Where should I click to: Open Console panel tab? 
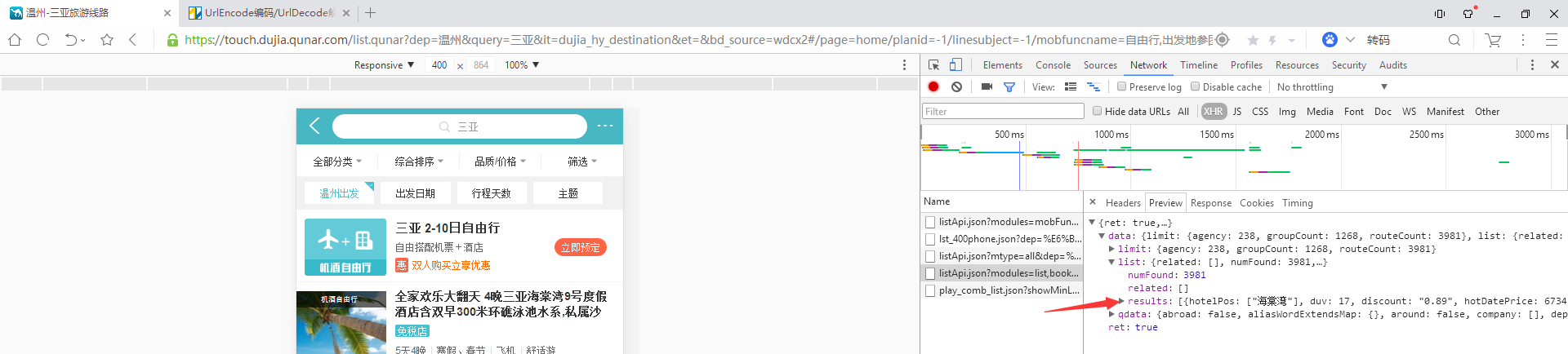pyautogui.click(x=1053, y=65)
